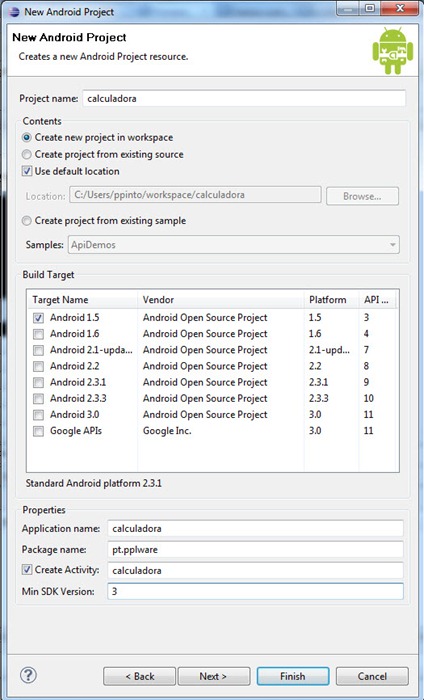
Task: Open the Samples ApiDemos dropdown
Action: coord(234,245)
